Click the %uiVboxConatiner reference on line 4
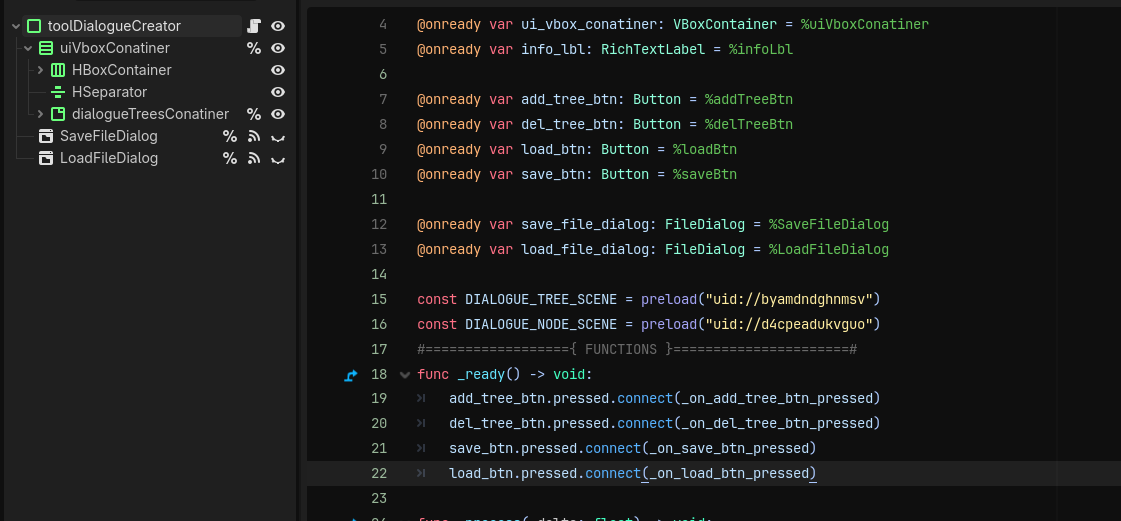Viewport: 1121px width, 521px height. click(x=865, y=25)
